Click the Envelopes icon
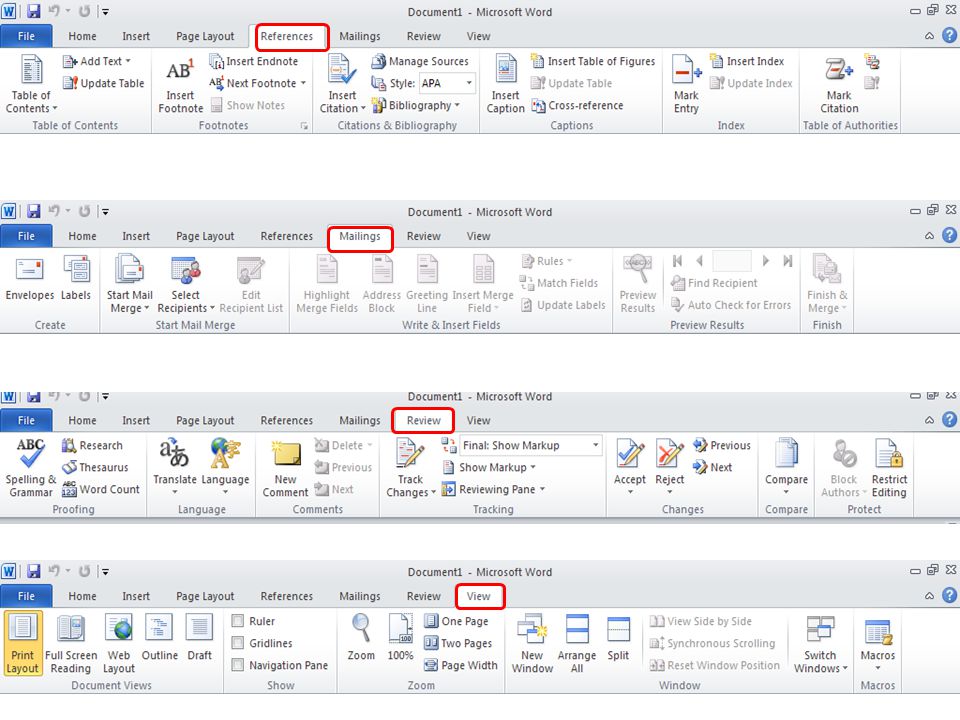960x720 pixels. click(x=29, y=269)
